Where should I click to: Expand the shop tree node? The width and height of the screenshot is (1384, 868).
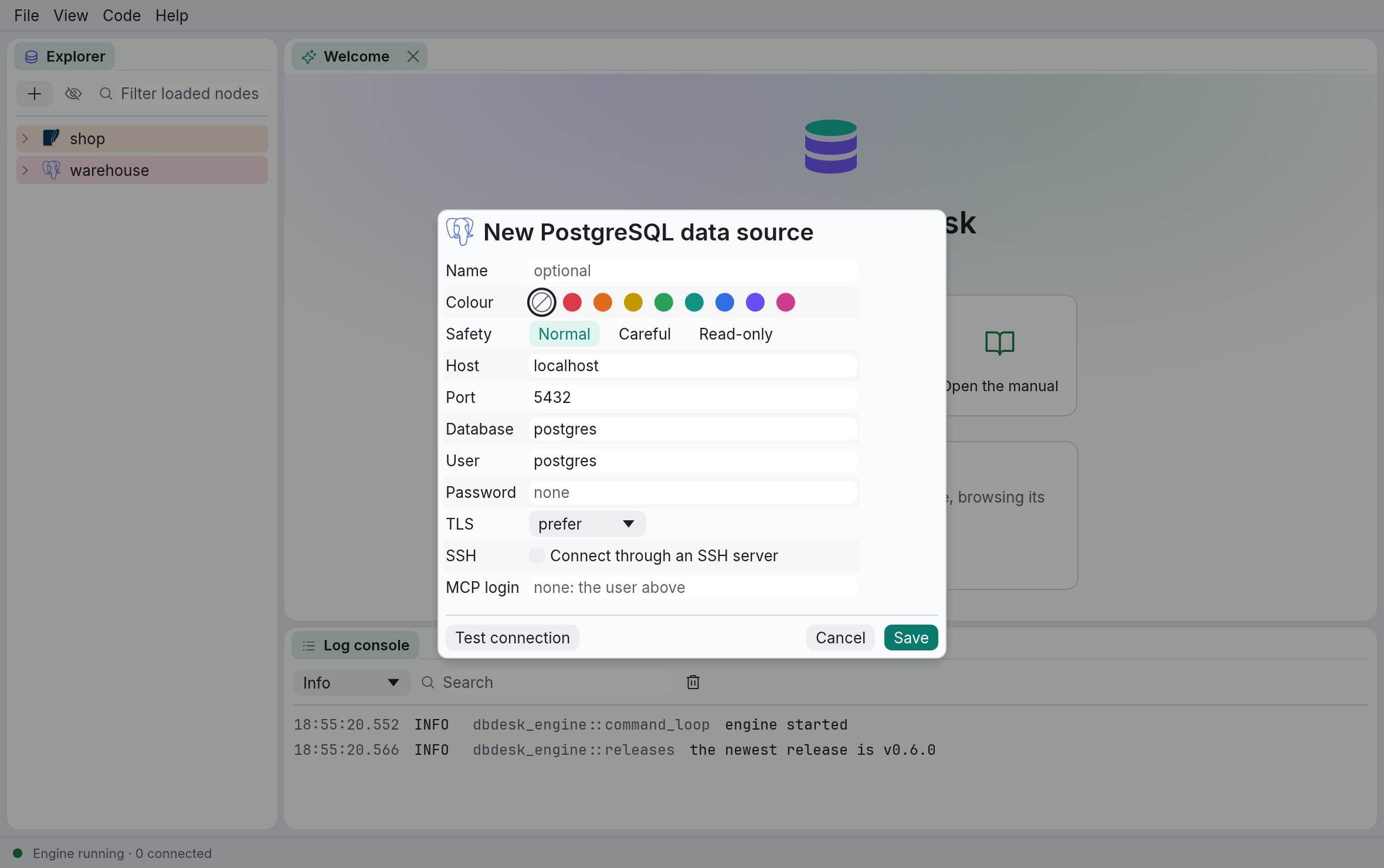tap(25, 138)
